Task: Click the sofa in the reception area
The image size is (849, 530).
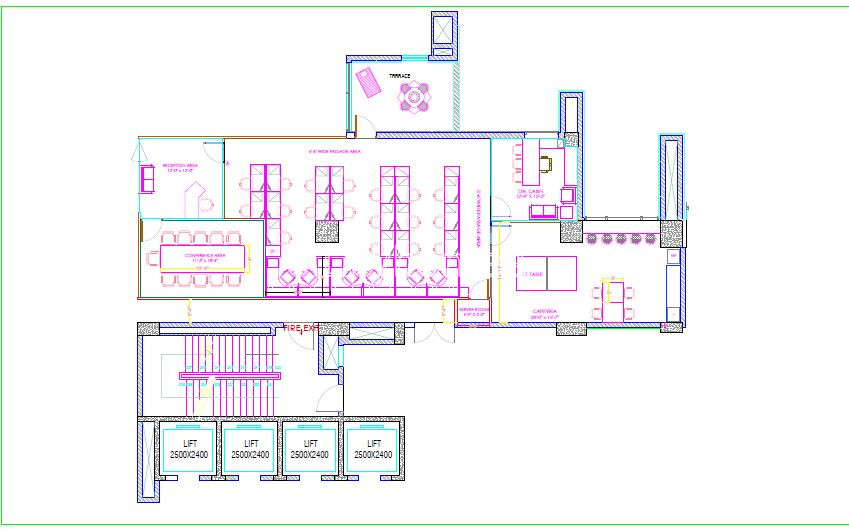Action: coord(147,179)
